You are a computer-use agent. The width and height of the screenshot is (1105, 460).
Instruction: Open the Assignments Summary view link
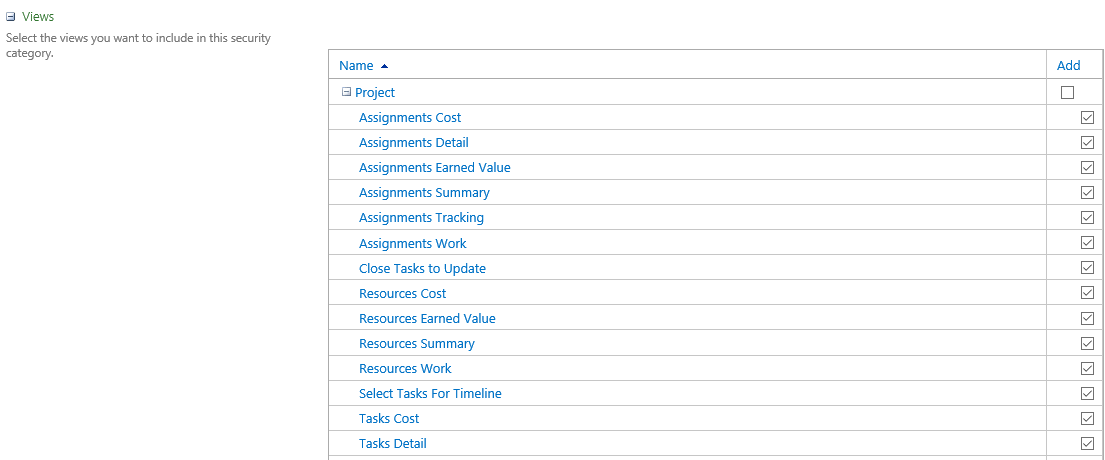[424, 192]
